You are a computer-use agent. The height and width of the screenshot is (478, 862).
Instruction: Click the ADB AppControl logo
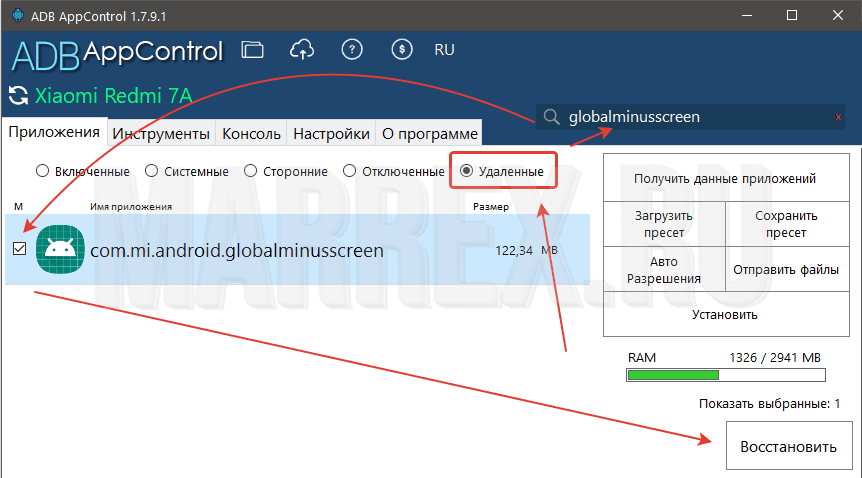point(117,54)
